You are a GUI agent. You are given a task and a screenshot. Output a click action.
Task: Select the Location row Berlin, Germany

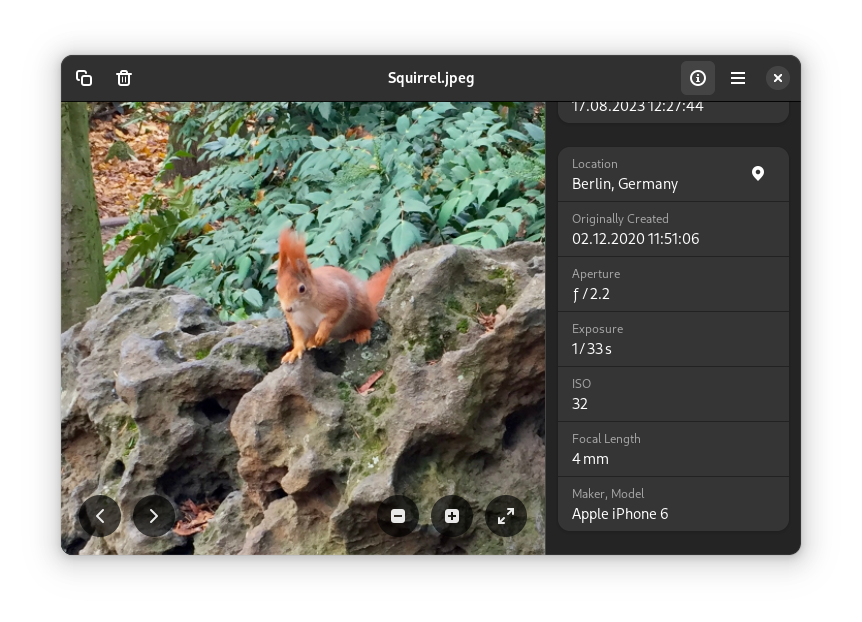[650, 175]
